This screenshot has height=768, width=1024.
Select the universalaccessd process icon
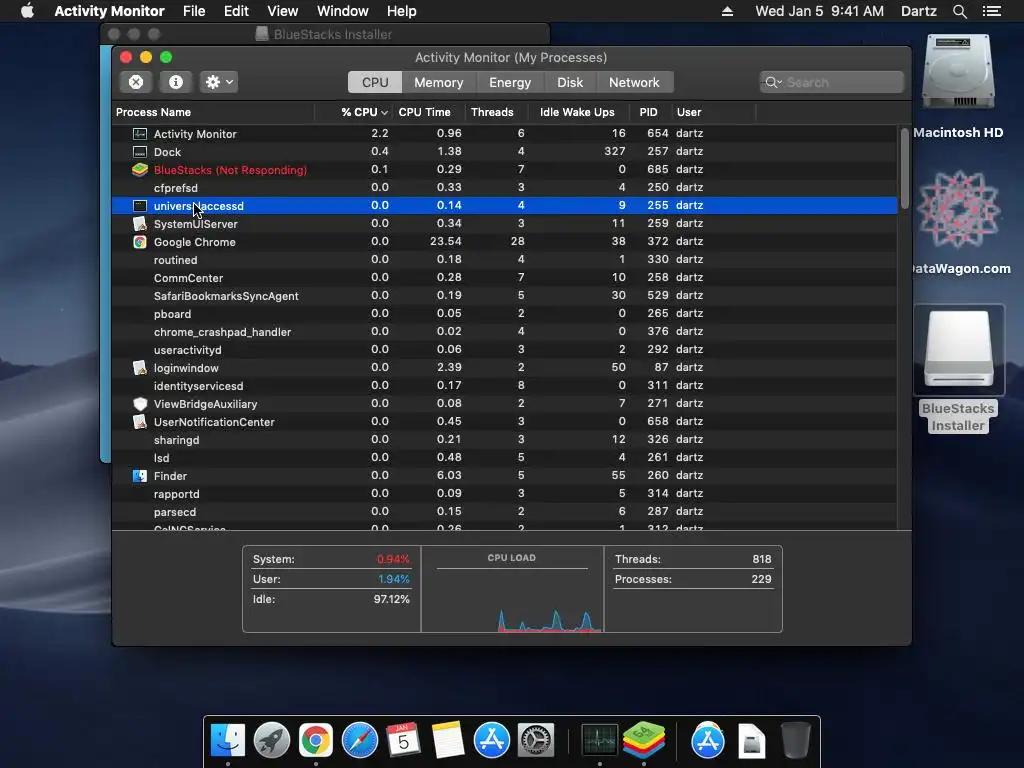tap(140, 206)
